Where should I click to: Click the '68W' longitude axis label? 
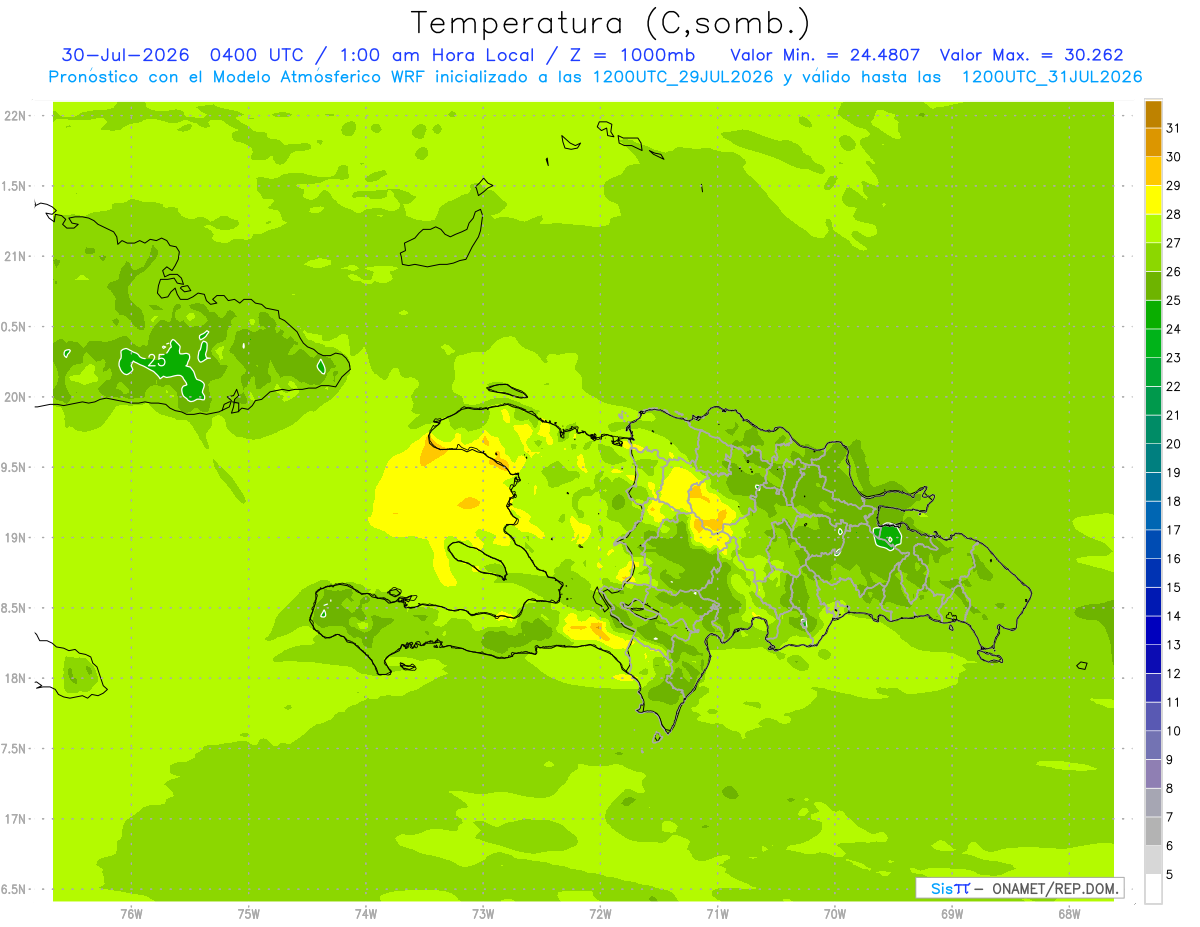coord(1069,914)
